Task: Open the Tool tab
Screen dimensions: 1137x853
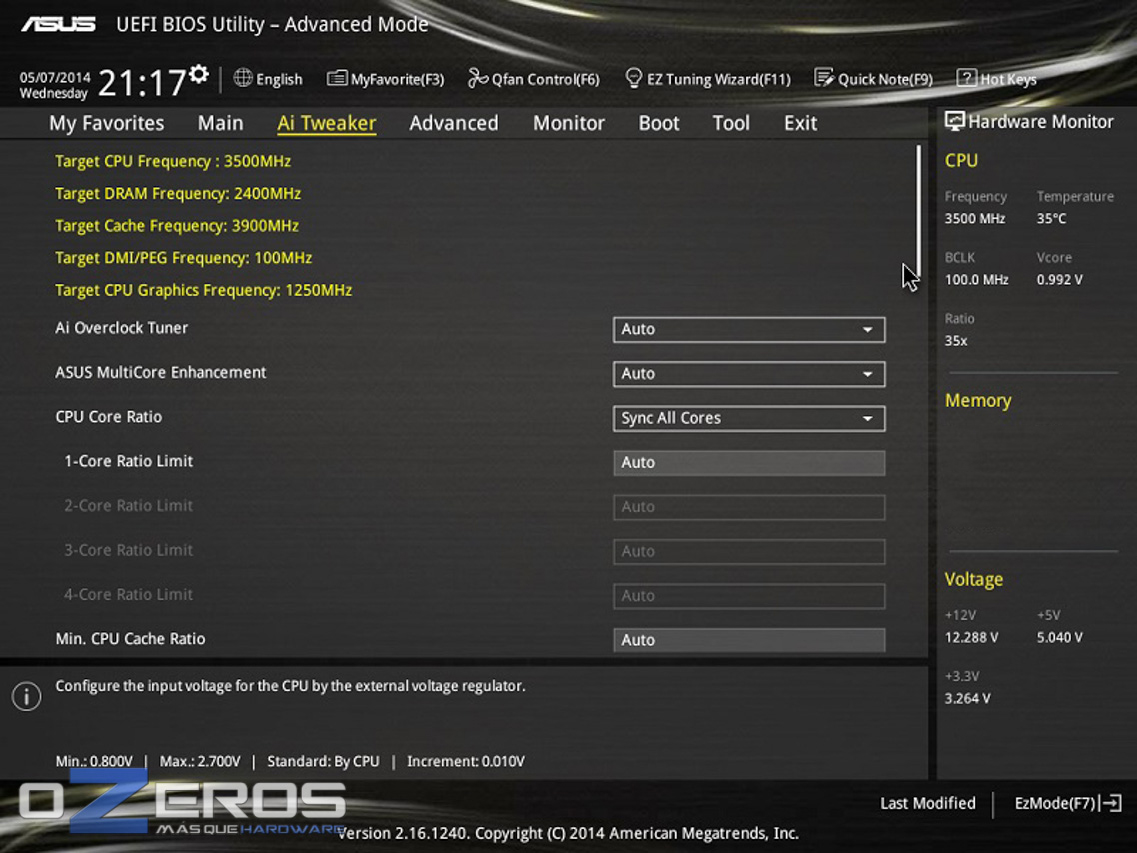Action: click(x=731, y=123)
